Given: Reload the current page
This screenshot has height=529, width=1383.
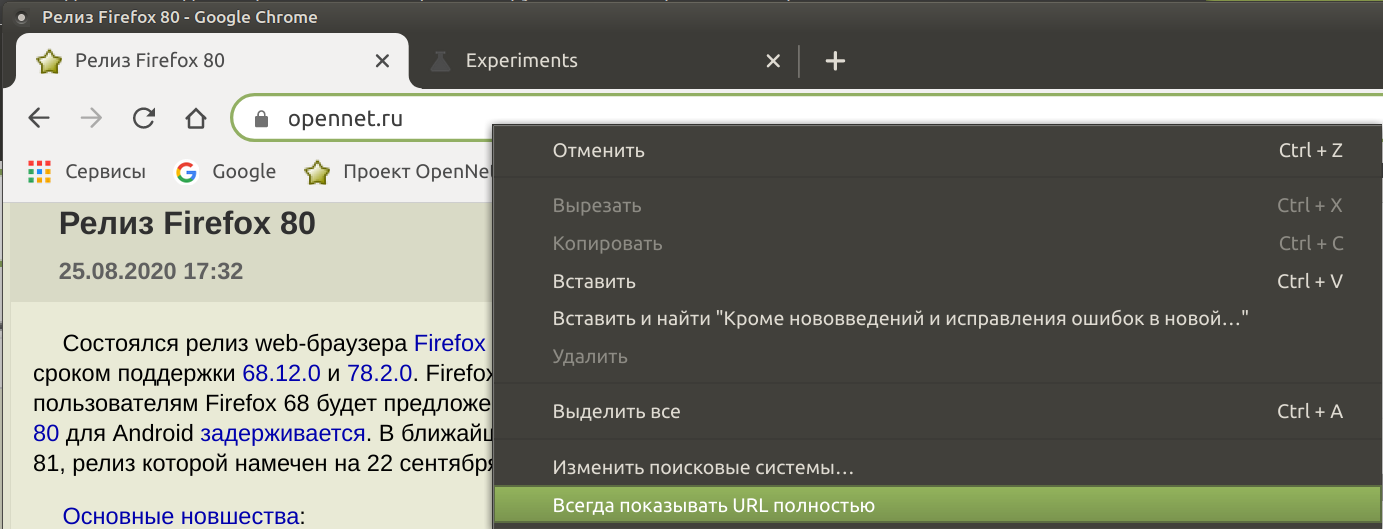Looking at the screenshot, I should coord(144,118).
